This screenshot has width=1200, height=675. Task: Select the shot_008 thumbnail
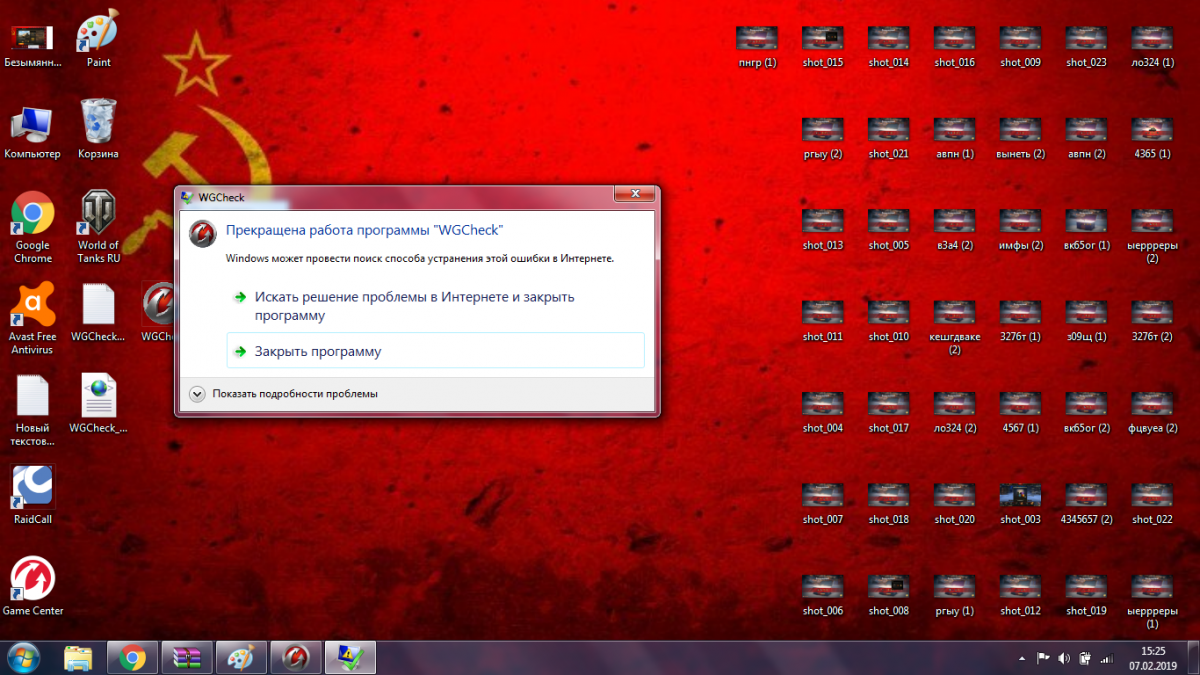[888, 596]
